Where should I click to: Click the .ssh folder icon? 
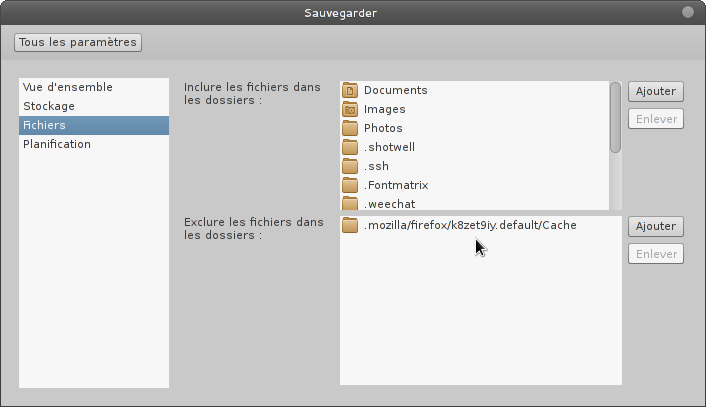point(350,167)
